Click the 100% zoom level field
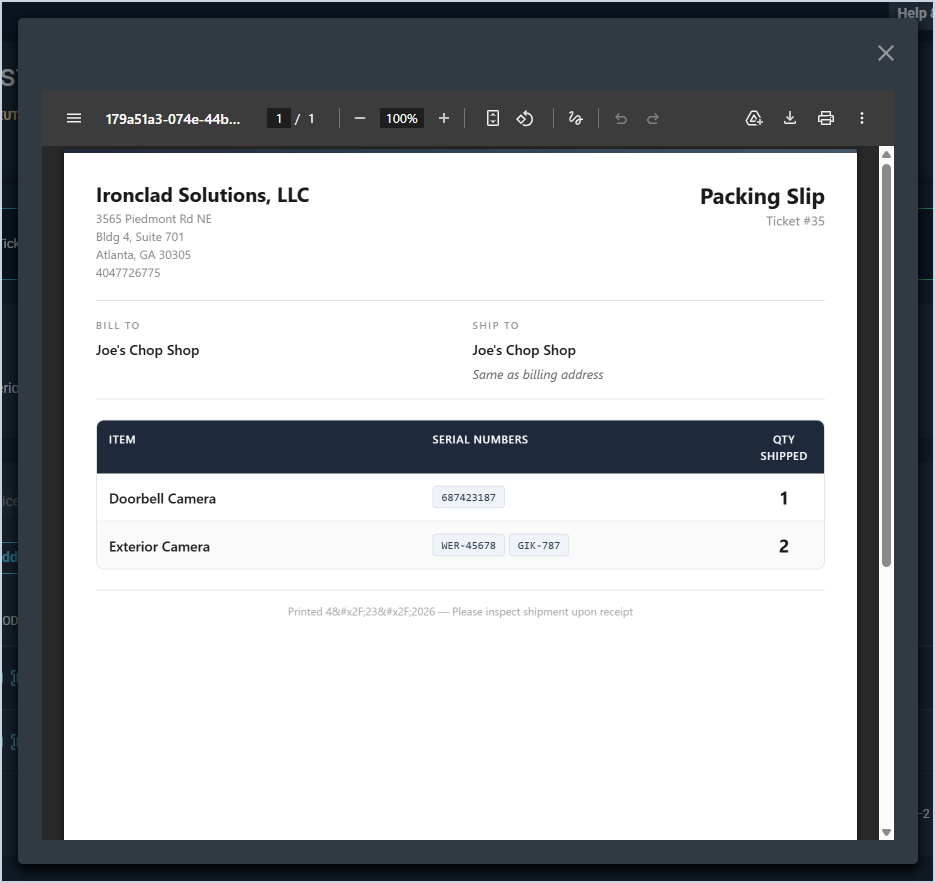Screen dimensions: 935x883 (402, 118)
